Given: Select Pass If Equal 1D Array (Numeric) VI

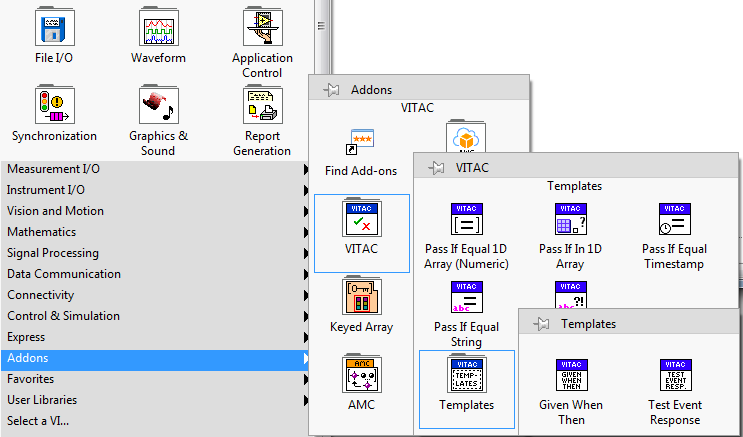Looking at the screenshot, I should coord(467,219).
